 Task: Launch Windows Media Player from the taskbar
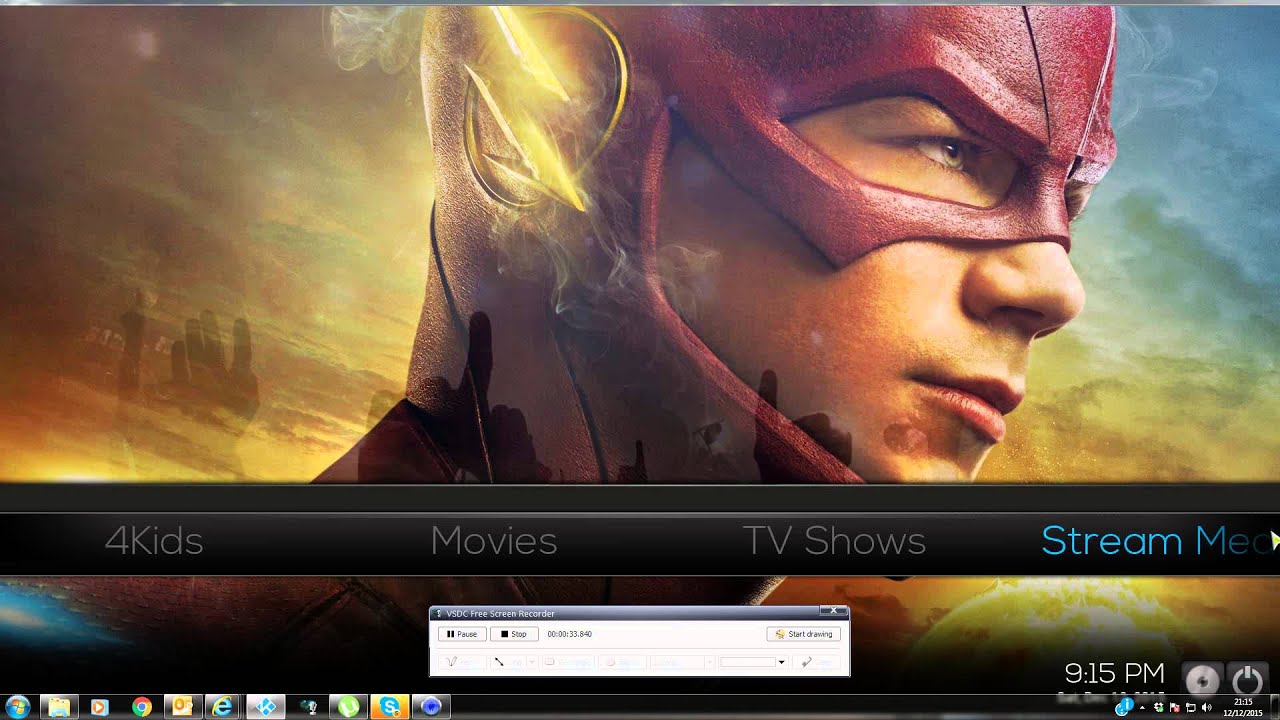point(100,707)
